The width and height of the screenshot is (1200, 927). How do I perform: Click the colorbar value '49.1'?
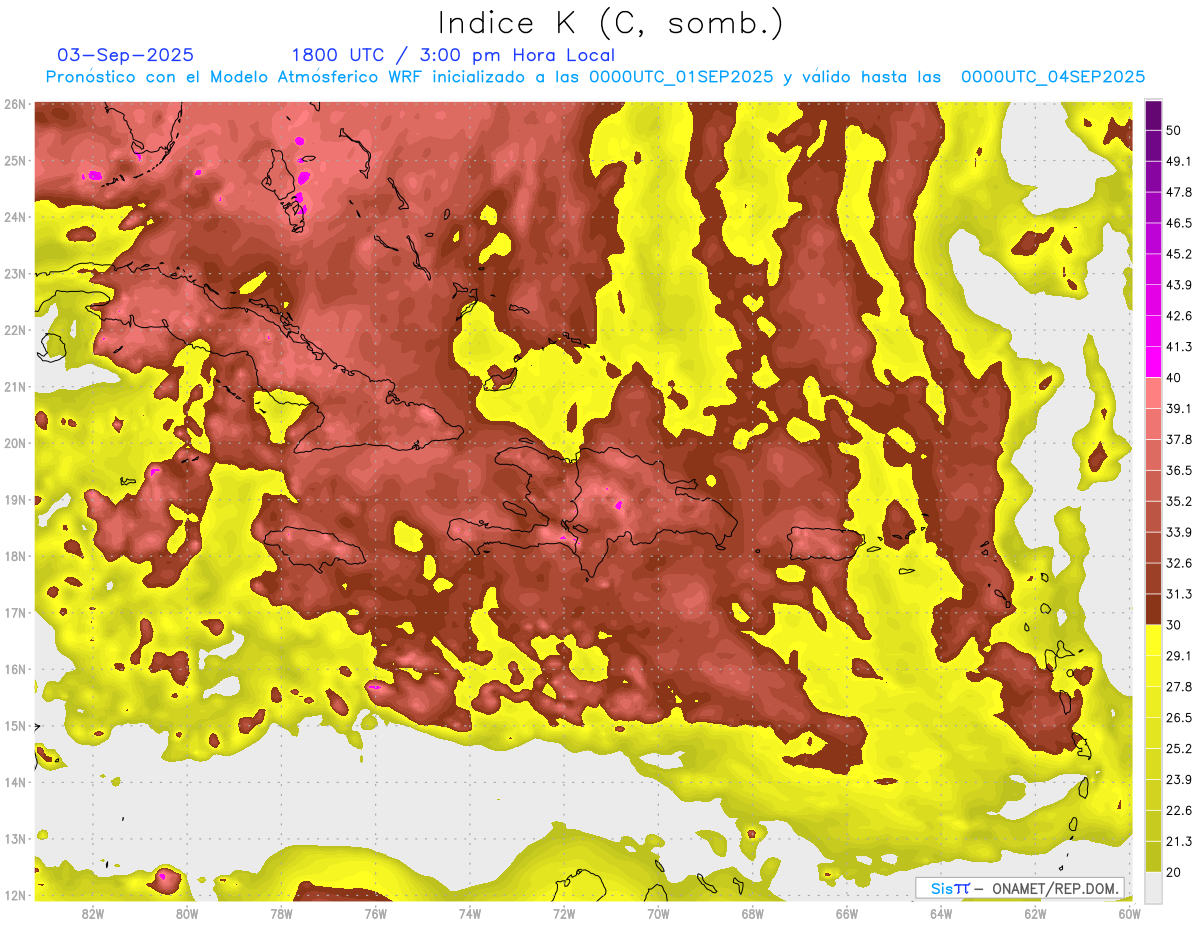point(1179,161)
